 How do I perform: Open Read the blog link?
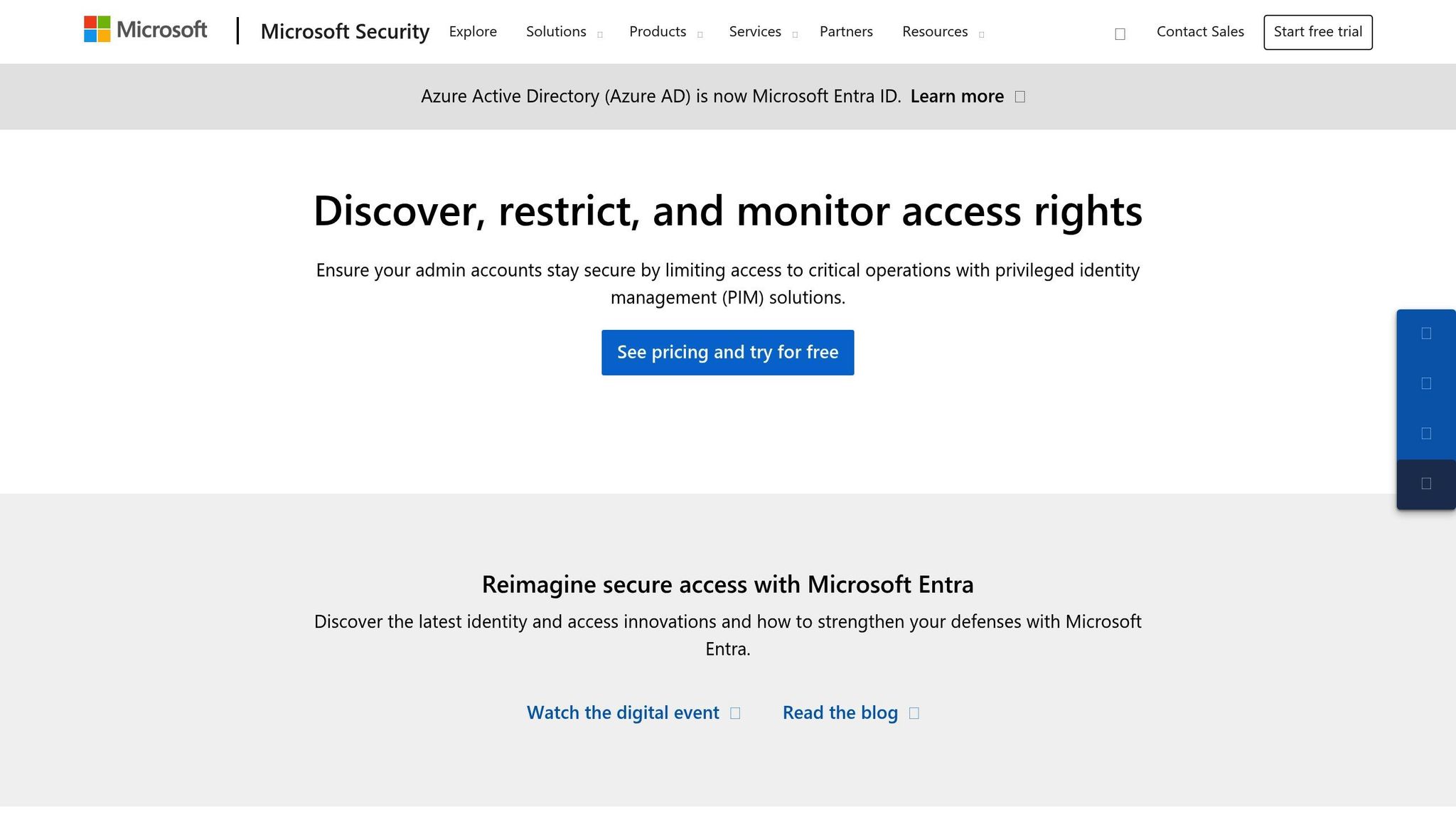[840, 712]
